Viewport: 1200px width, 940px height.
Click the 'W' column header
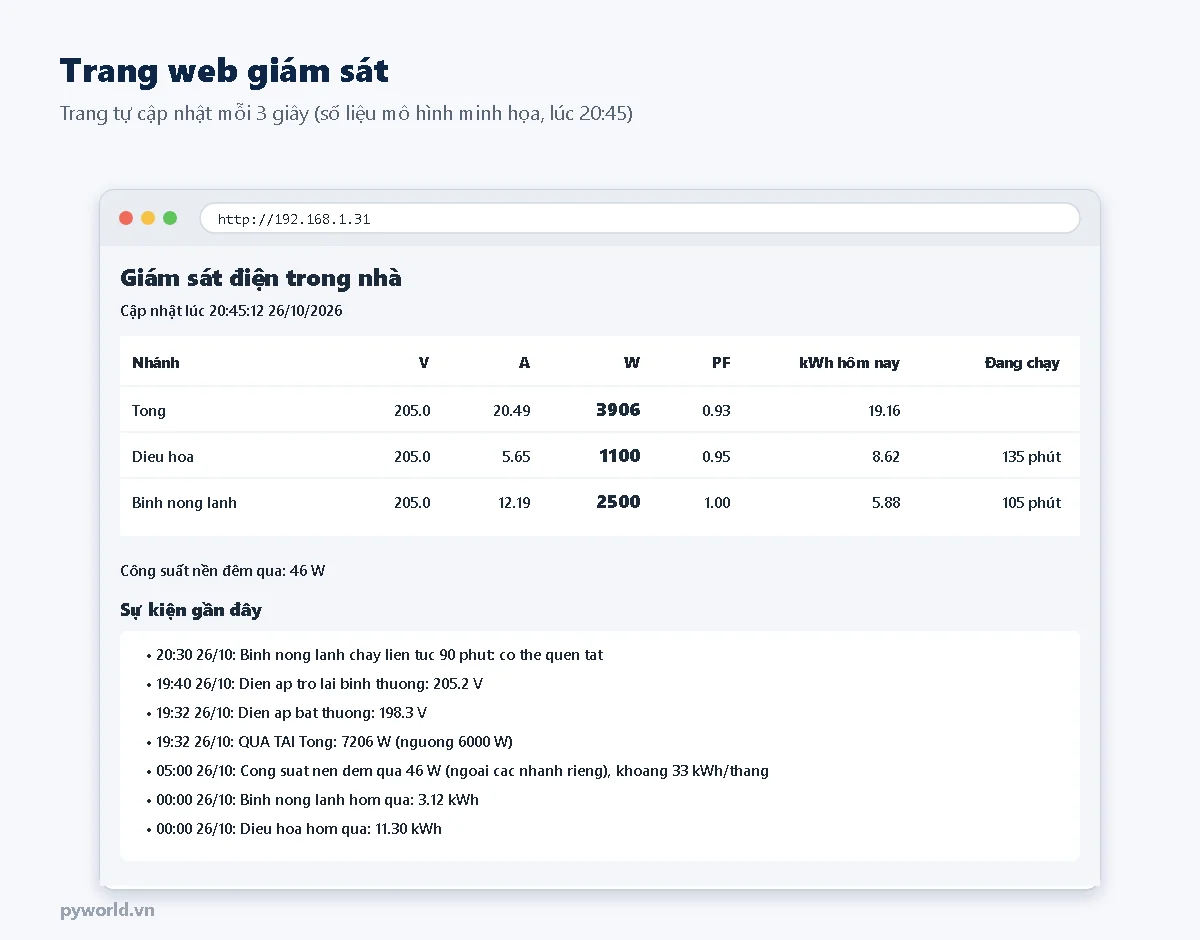tap(632, 363)
